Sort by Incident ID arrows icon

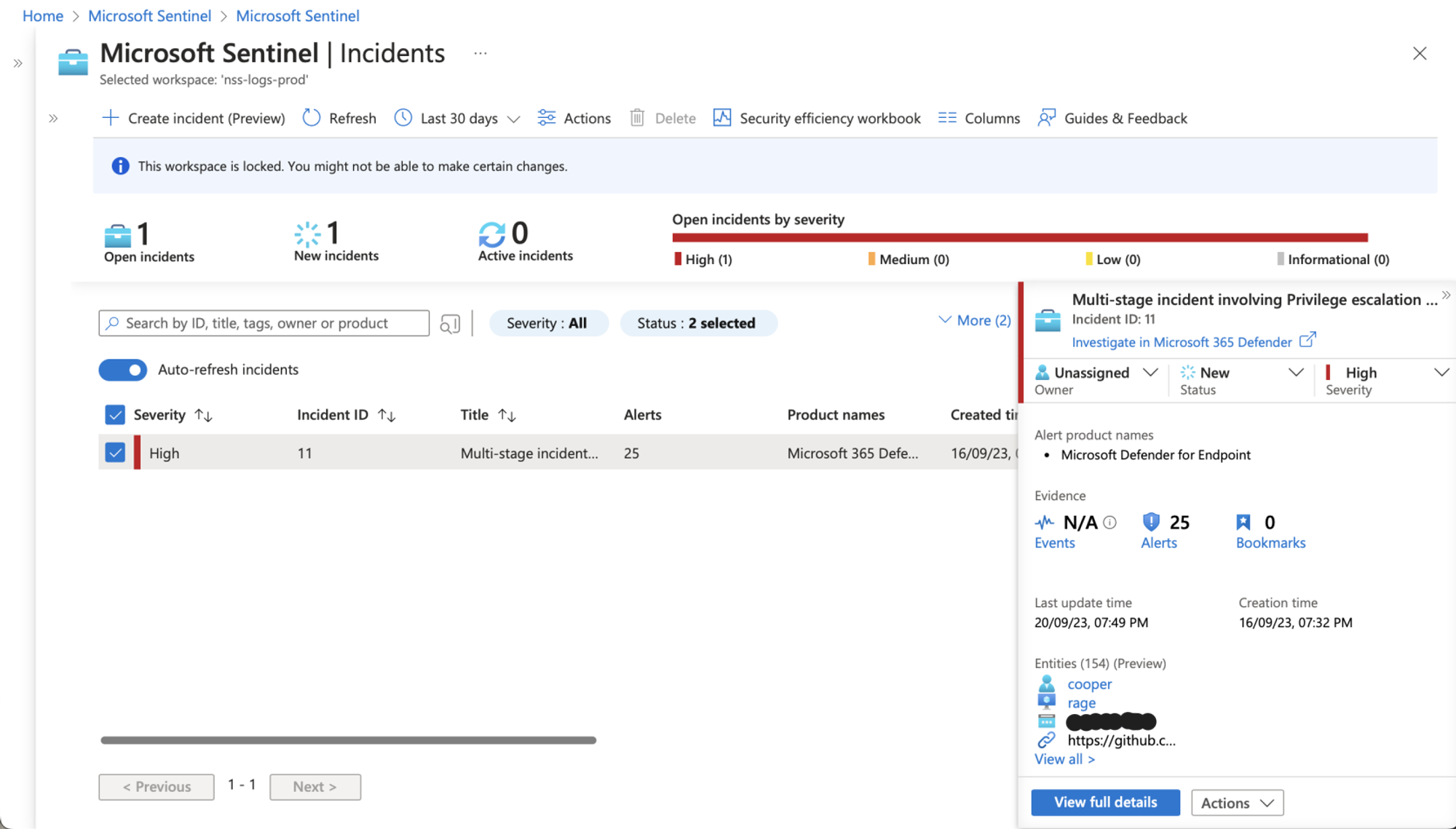[387, 416]
